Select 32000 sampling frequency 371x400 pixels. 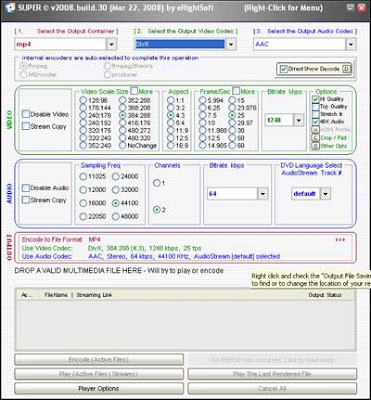pyautogui.click(x=115, y=190)
